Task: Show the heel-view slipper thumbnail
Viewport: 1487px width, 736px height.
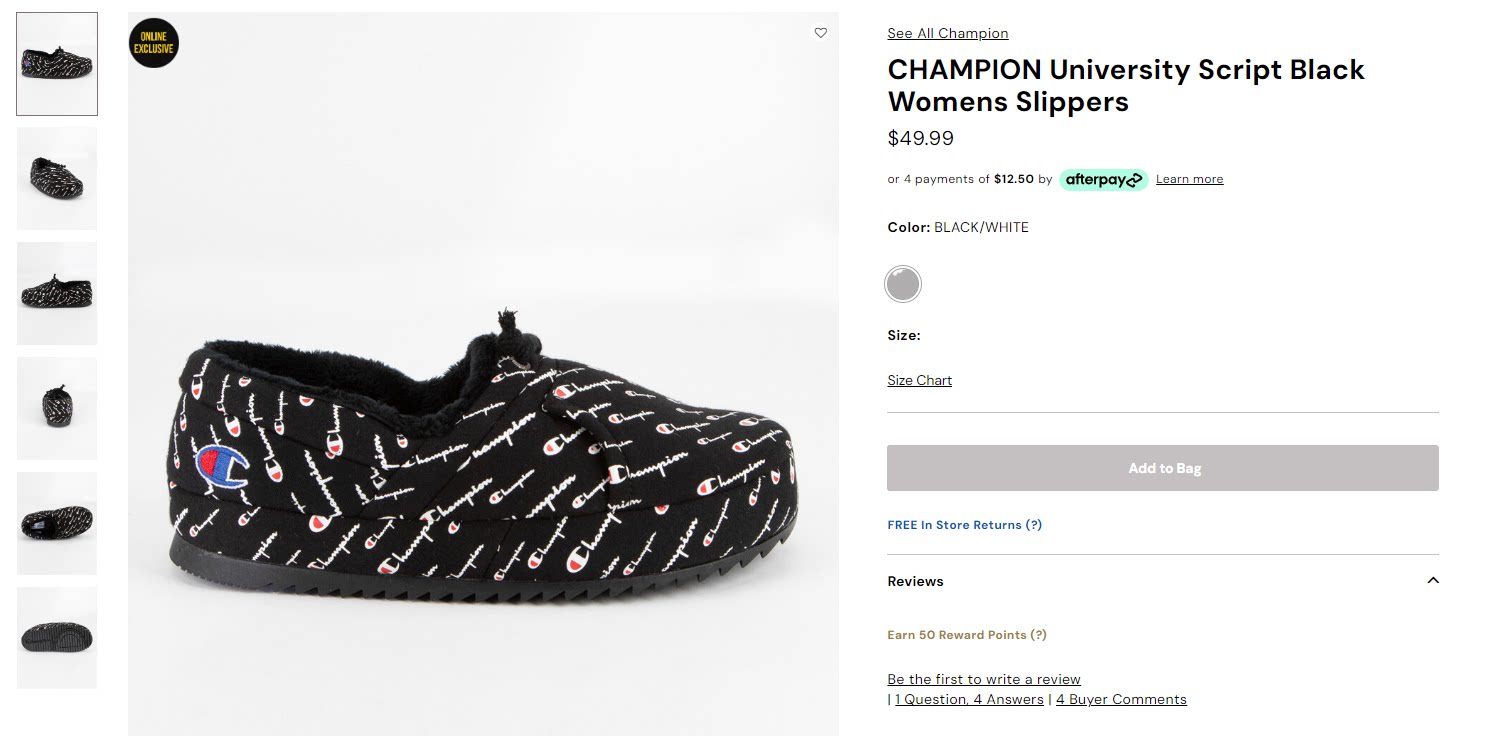Action: click(57, 408)
